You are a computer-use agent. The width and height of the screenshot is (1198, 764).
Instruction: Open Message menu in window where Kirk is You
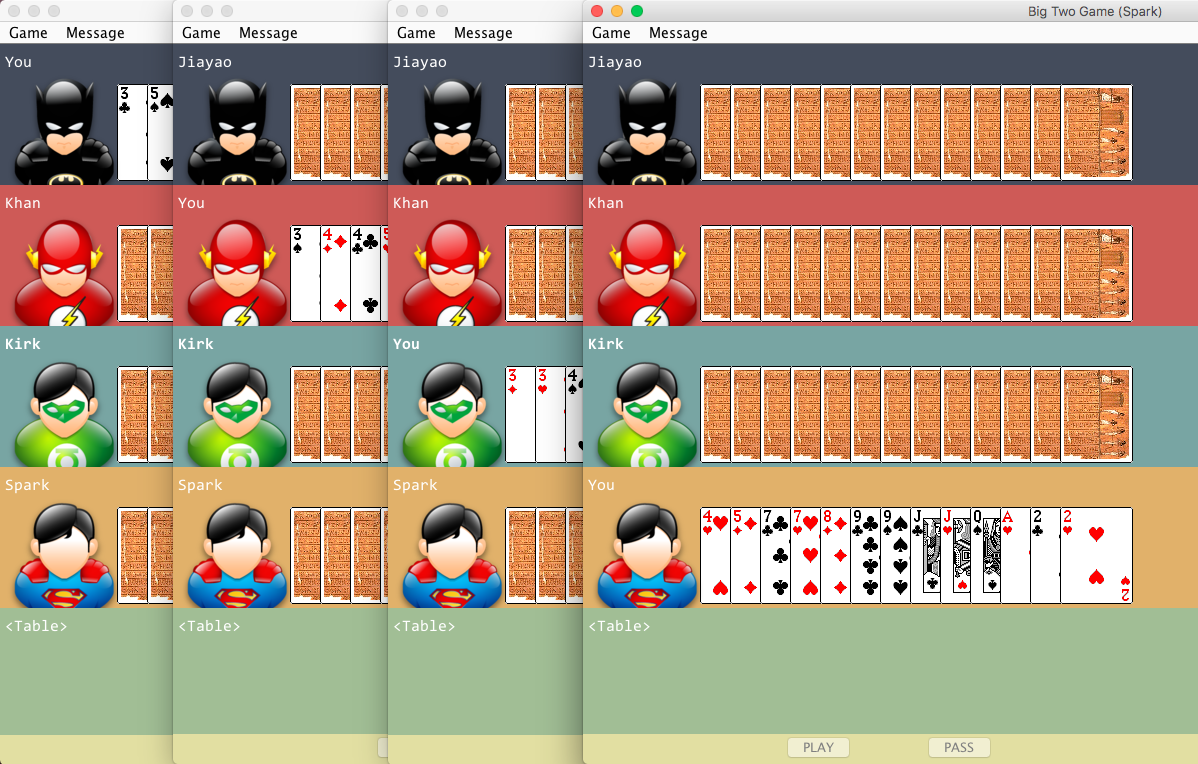point(483,33)
